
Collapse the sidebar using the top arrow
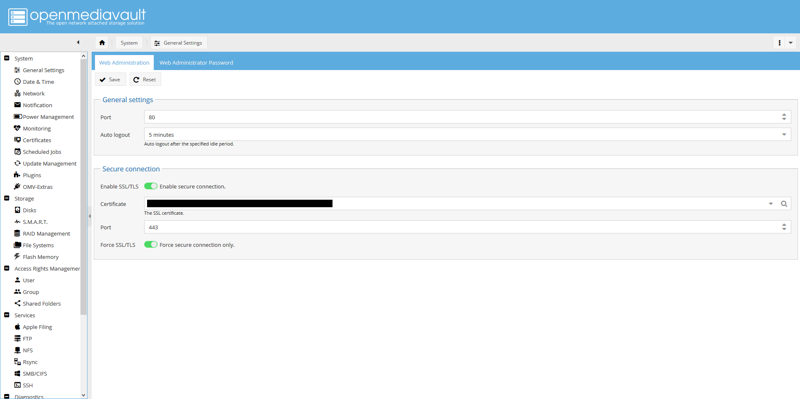click(78, 42)
